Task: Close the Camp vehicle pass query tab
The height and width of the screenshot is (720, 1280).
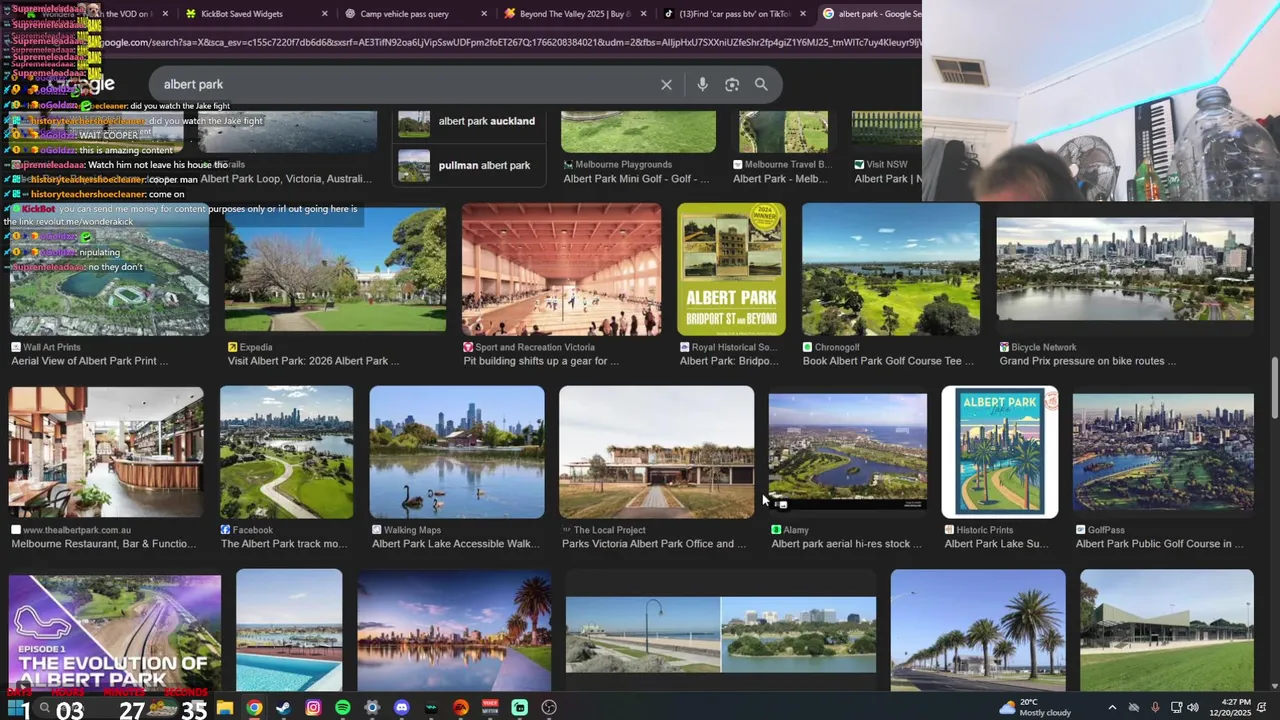Action: pos(484,14)
